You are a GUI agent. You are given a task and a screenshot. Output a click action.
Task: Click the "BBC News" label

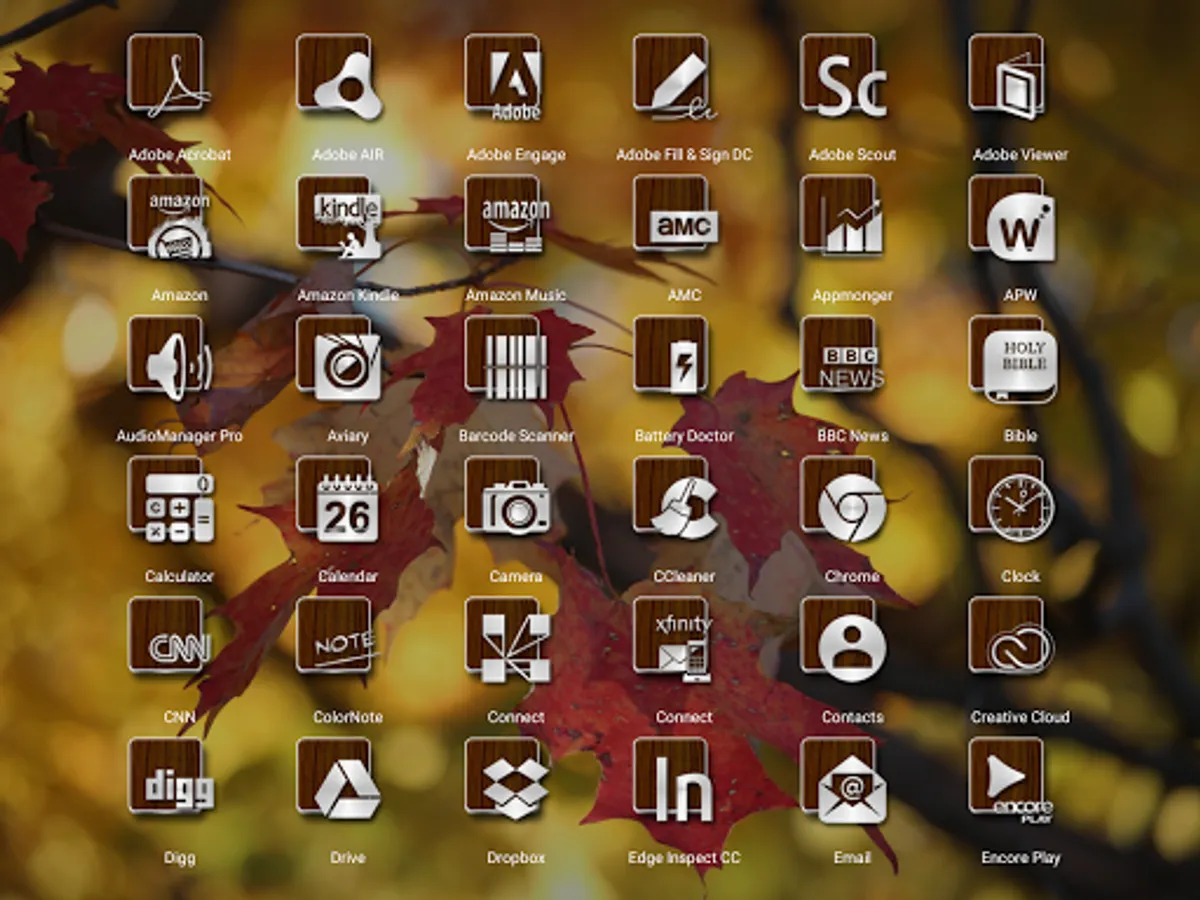[x=852, y=436]
